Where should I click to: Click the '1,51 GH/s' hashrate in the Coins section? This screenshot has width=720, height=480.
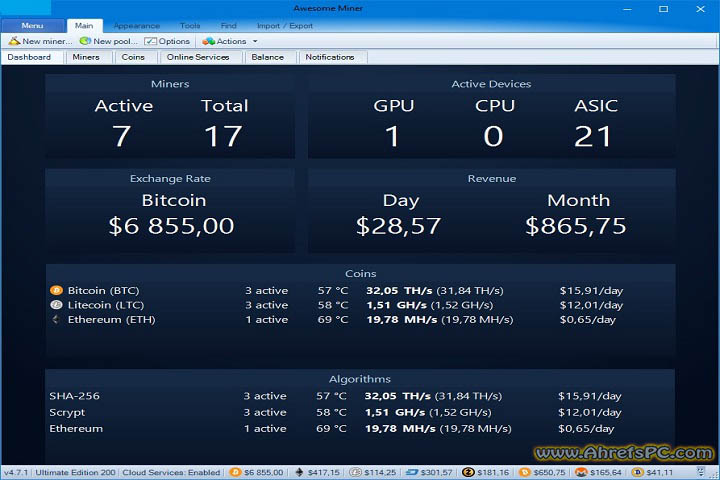[x=397, y=305]
